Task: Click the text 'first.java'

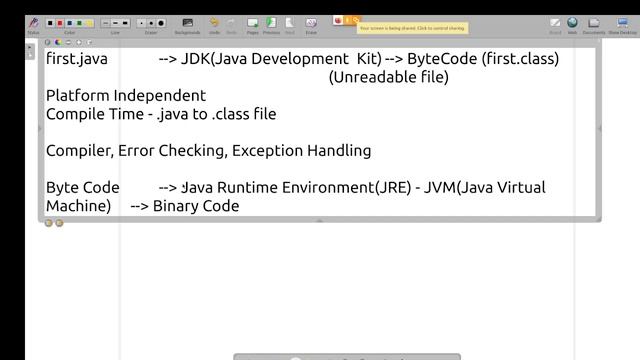Action: click(77, 59)
